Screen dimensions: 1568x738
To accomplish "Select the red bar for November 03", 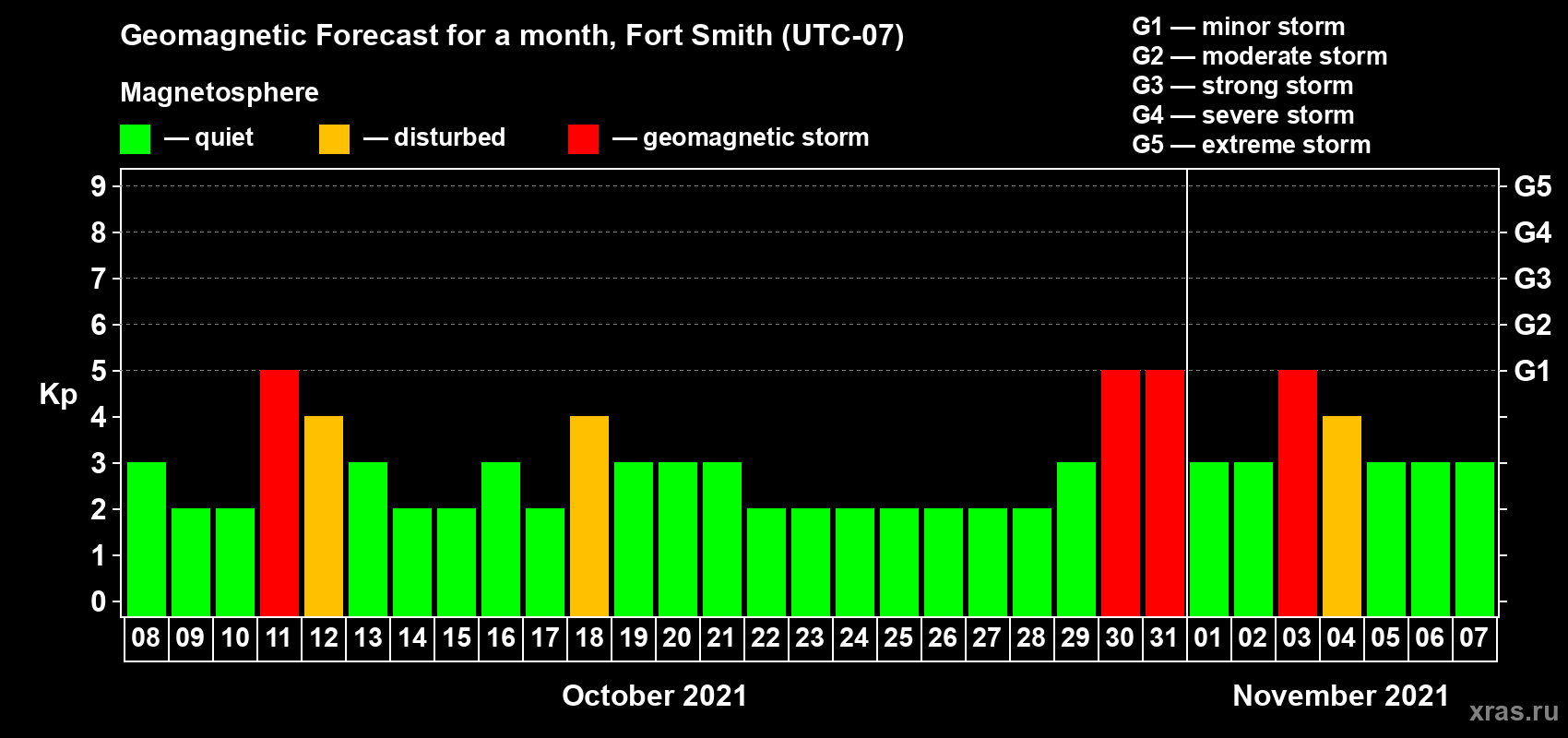I will pos(1298,494).
